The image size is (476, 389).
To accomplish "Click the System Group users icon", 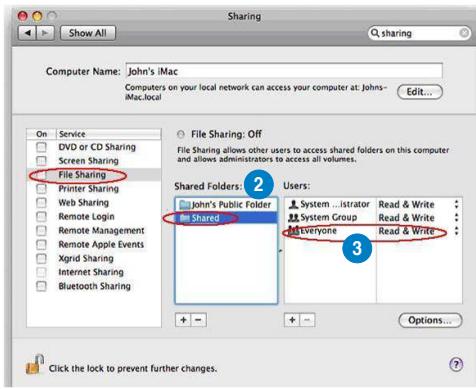I will (293, 218).
